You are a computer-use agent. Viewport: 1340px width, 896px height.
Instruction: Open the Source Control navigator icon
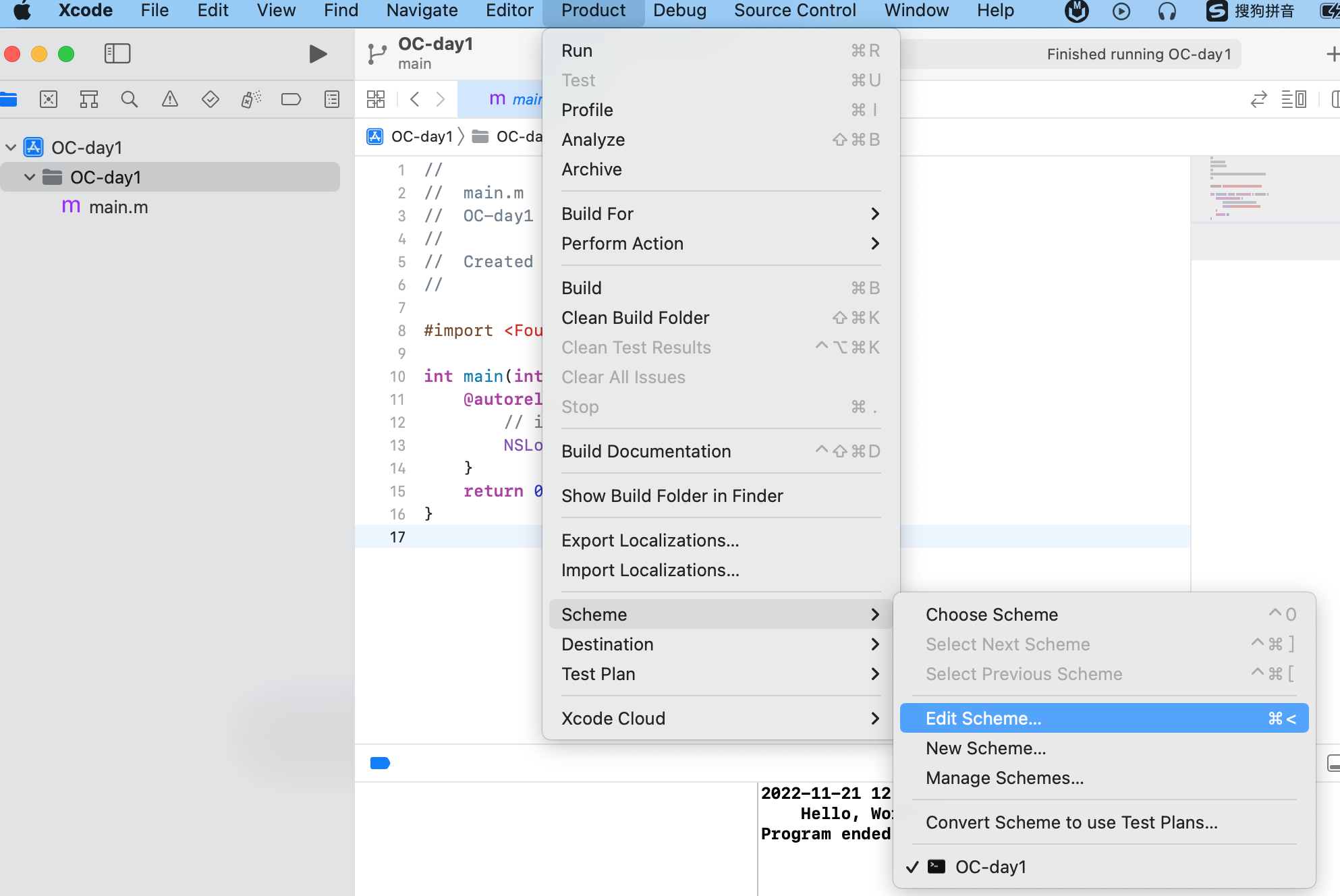coord(49,100)
